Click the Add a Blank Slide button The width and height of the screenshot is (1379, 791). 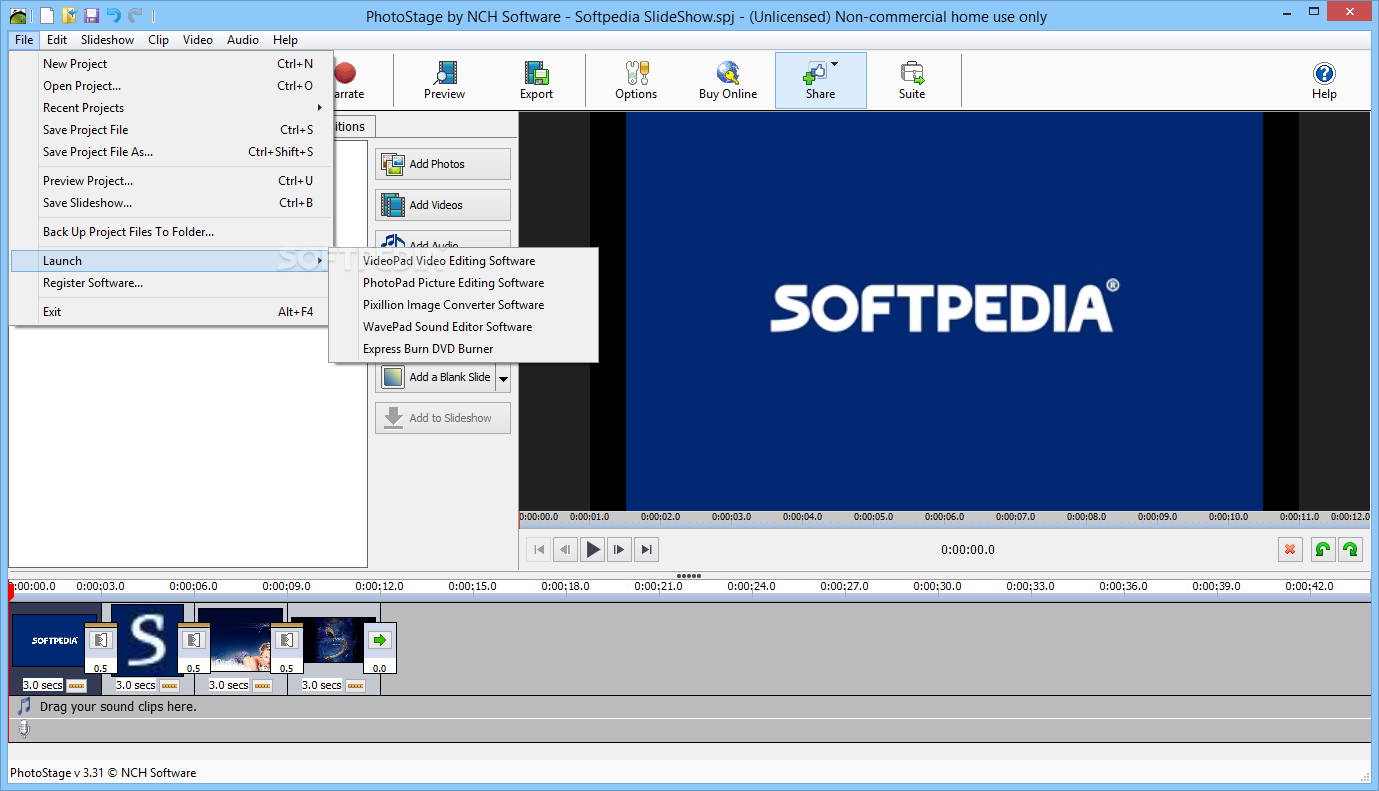[436, 378]
